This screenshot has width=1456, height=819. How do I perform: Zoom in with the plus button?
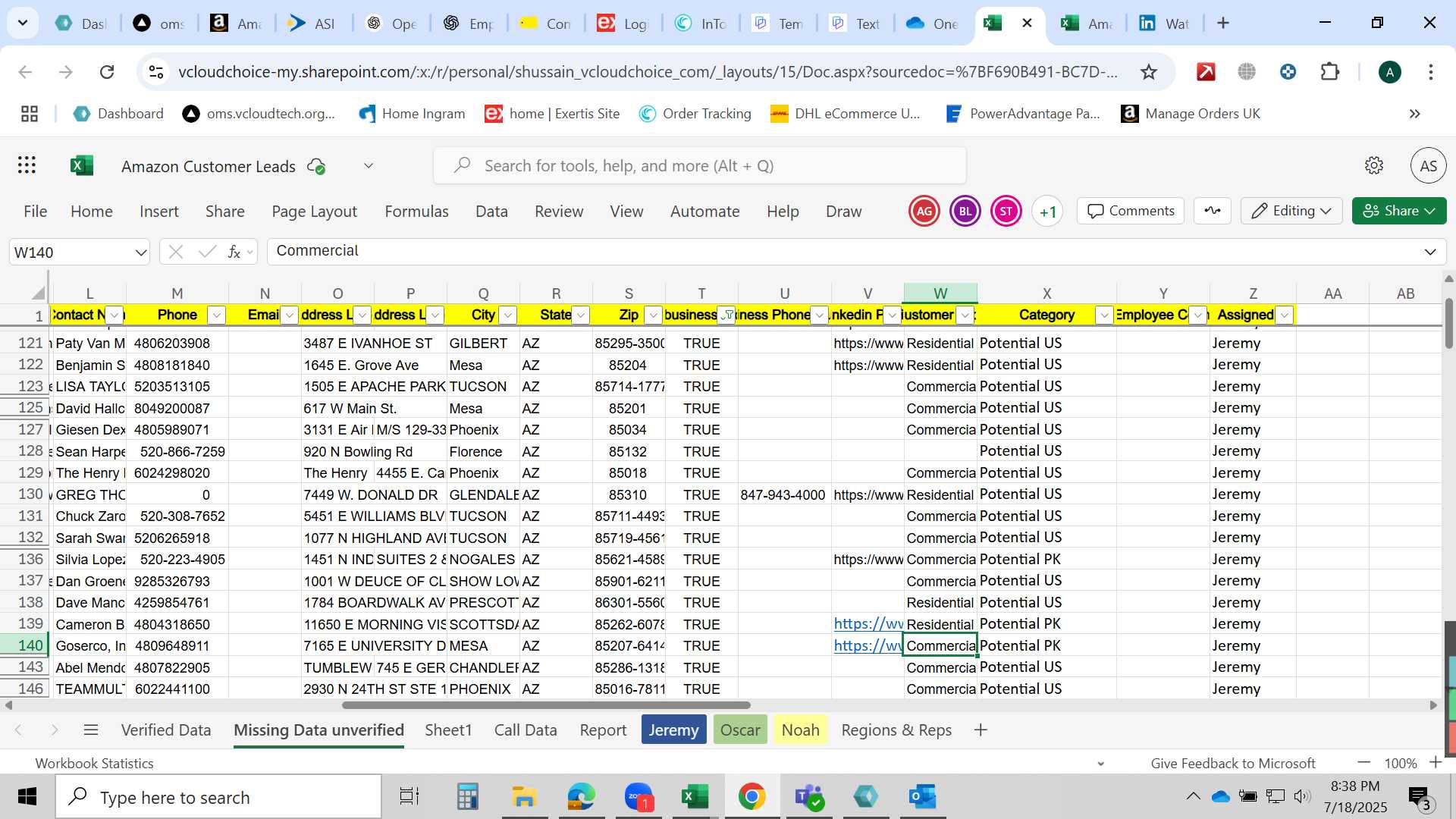[x=1436, y=763]
